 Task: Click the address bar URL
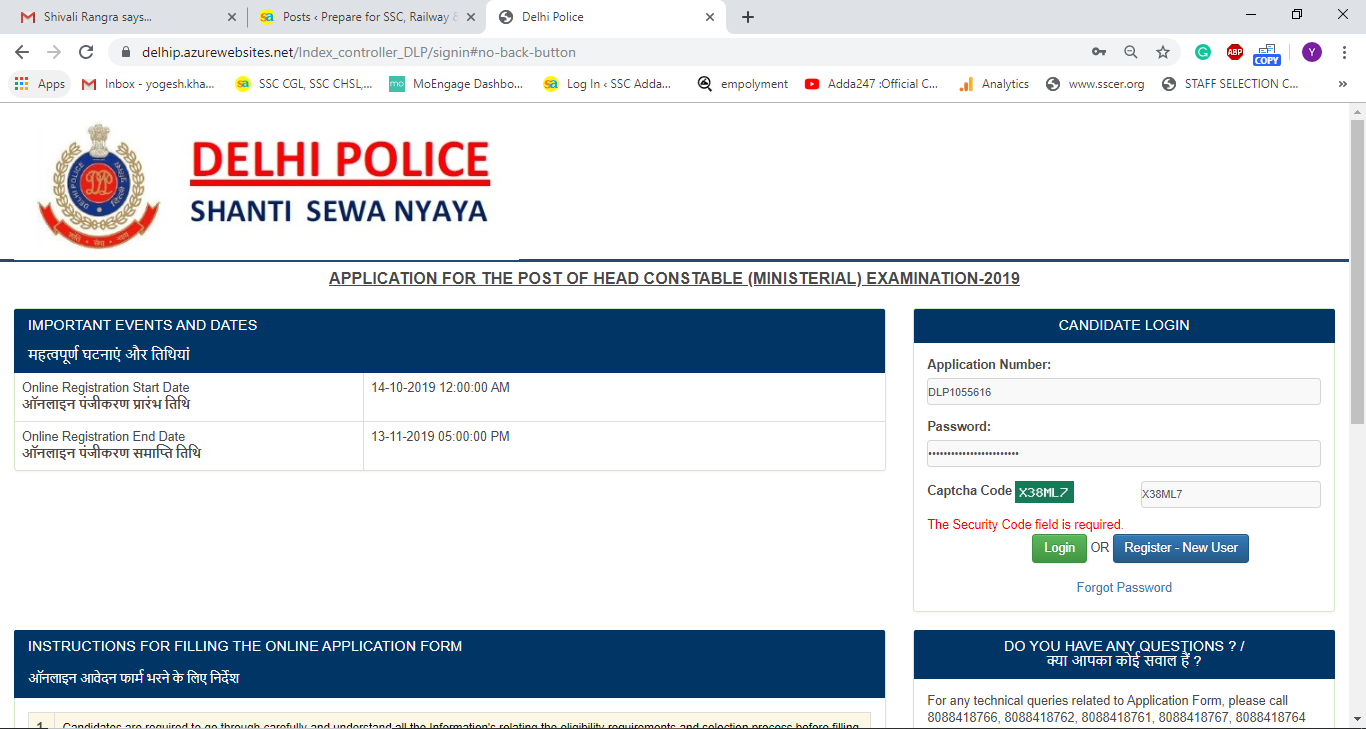click(359, 52)
